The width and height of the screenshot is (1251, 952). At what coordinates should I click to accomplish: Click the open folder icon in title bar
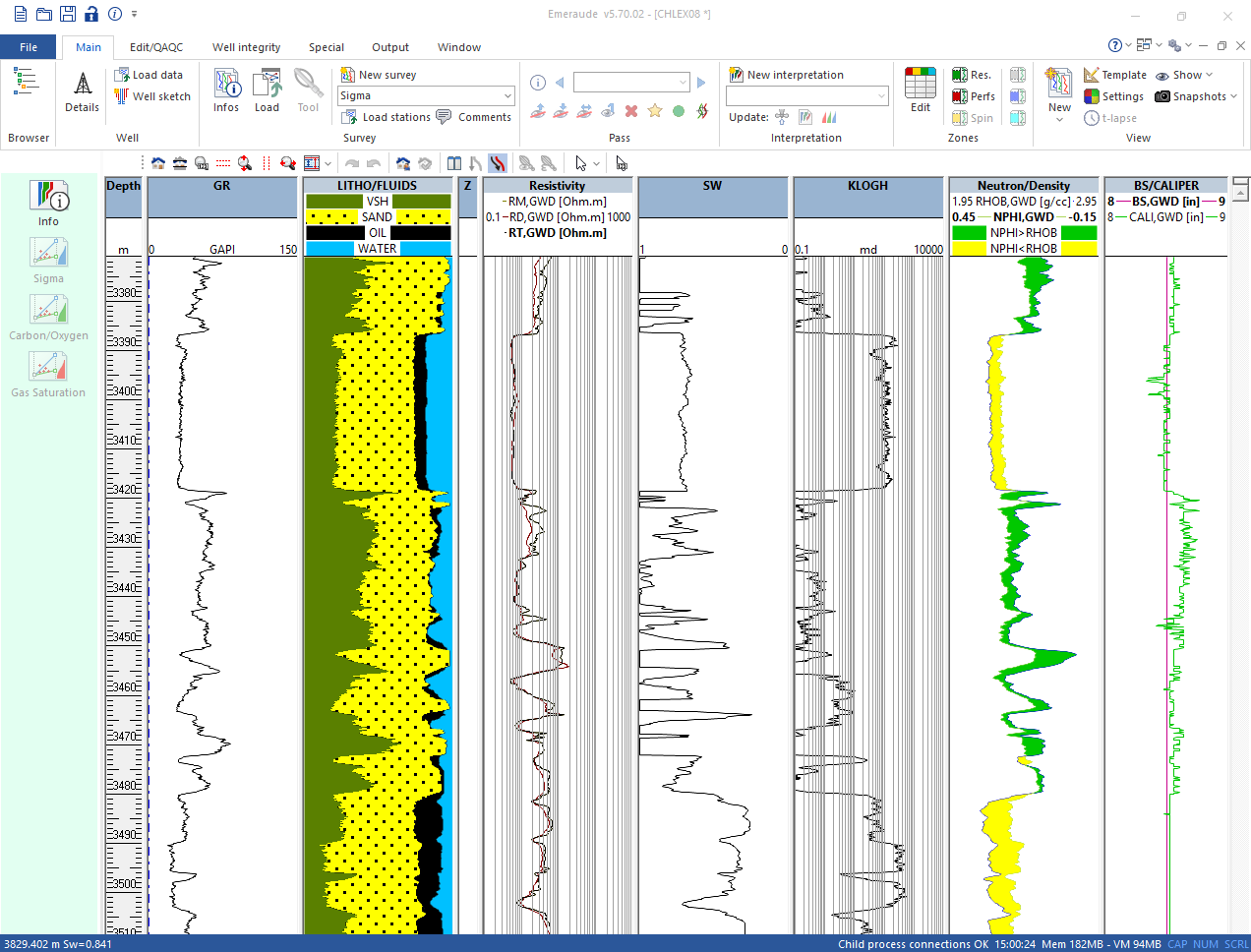(44, 14)
